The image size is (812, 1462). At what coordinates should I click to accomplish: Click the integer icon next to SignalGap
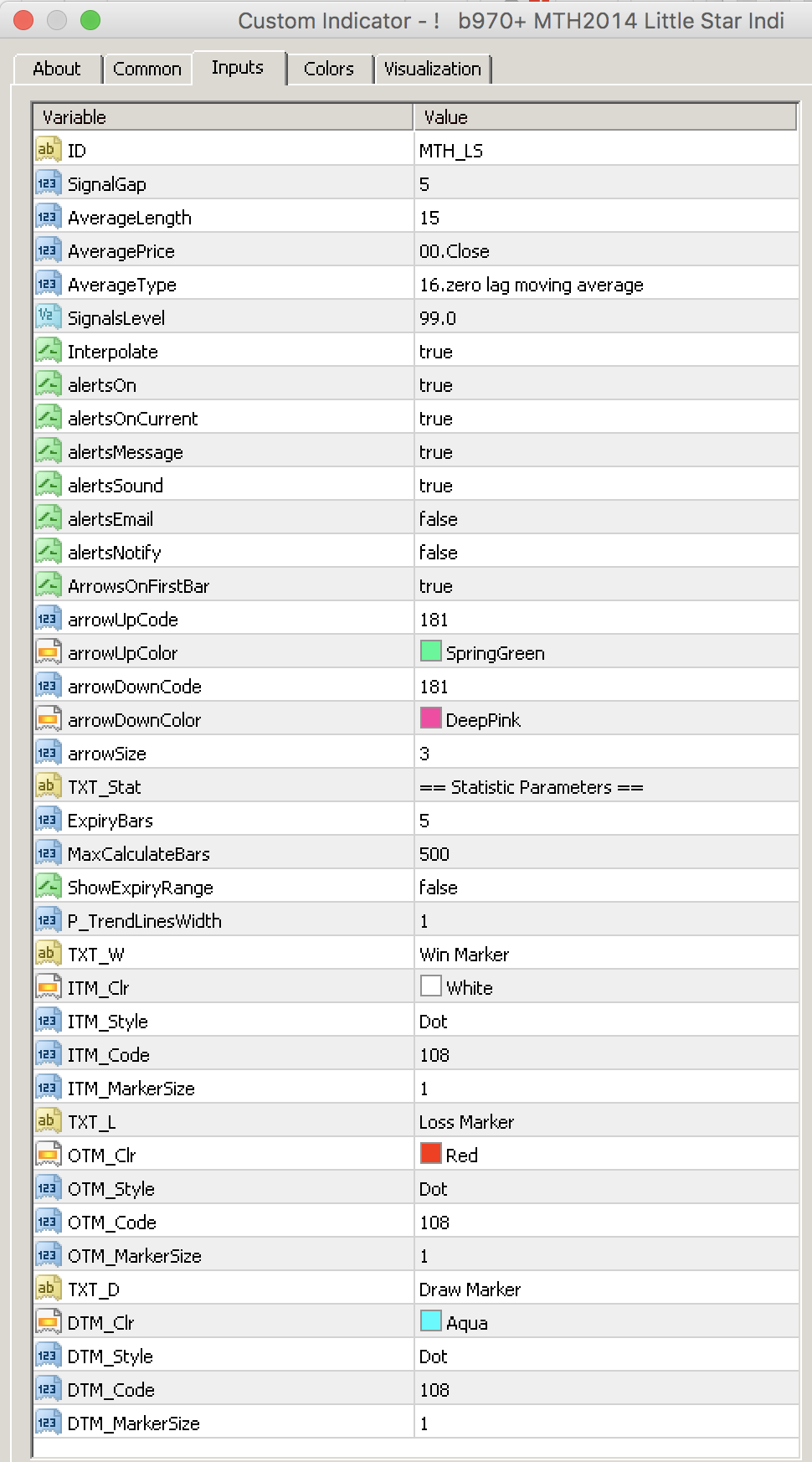pyautogui.click(x=48, y=183)
